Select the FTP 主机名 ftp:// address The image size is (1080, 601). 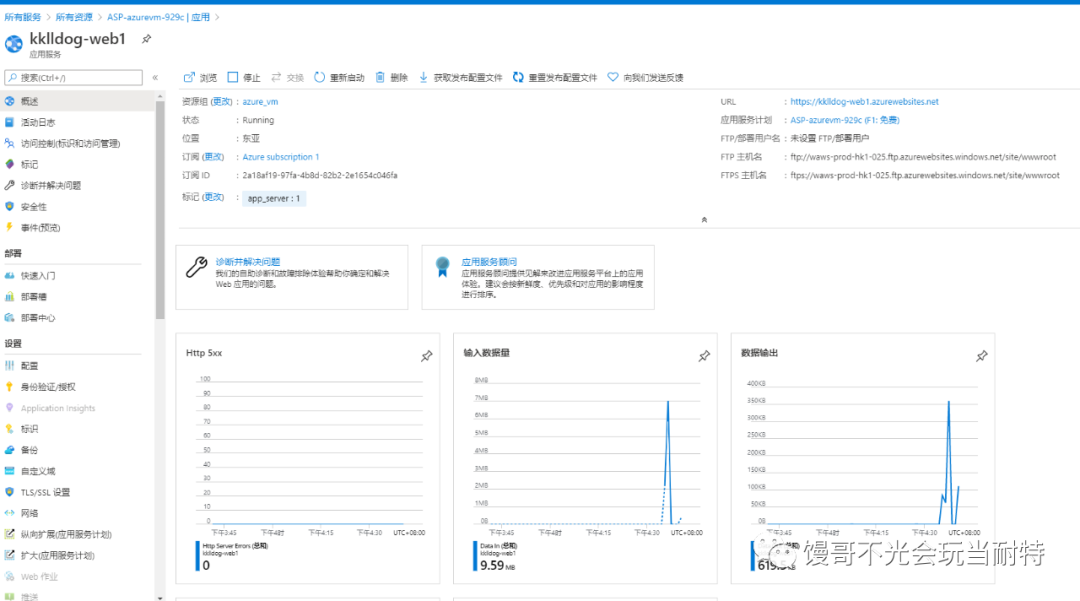tap(923, 157)
